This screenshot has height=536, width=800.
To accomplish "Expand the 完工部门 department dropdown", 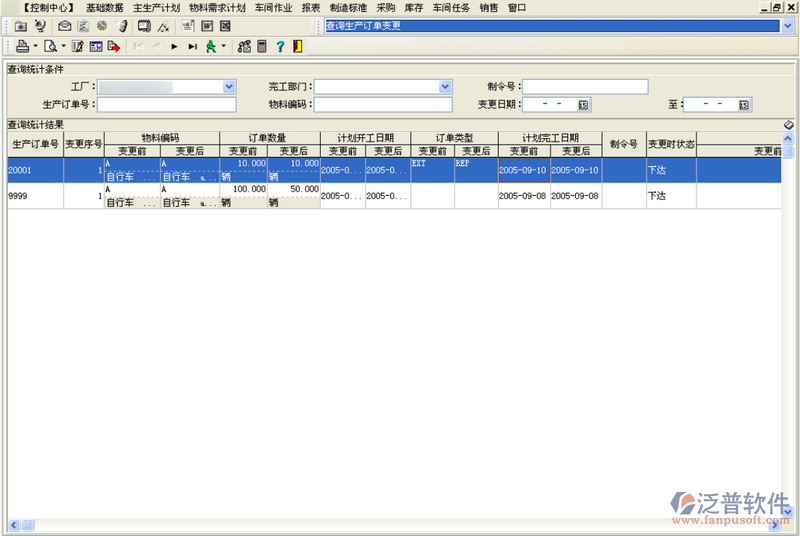I will [x=446, y=87].
